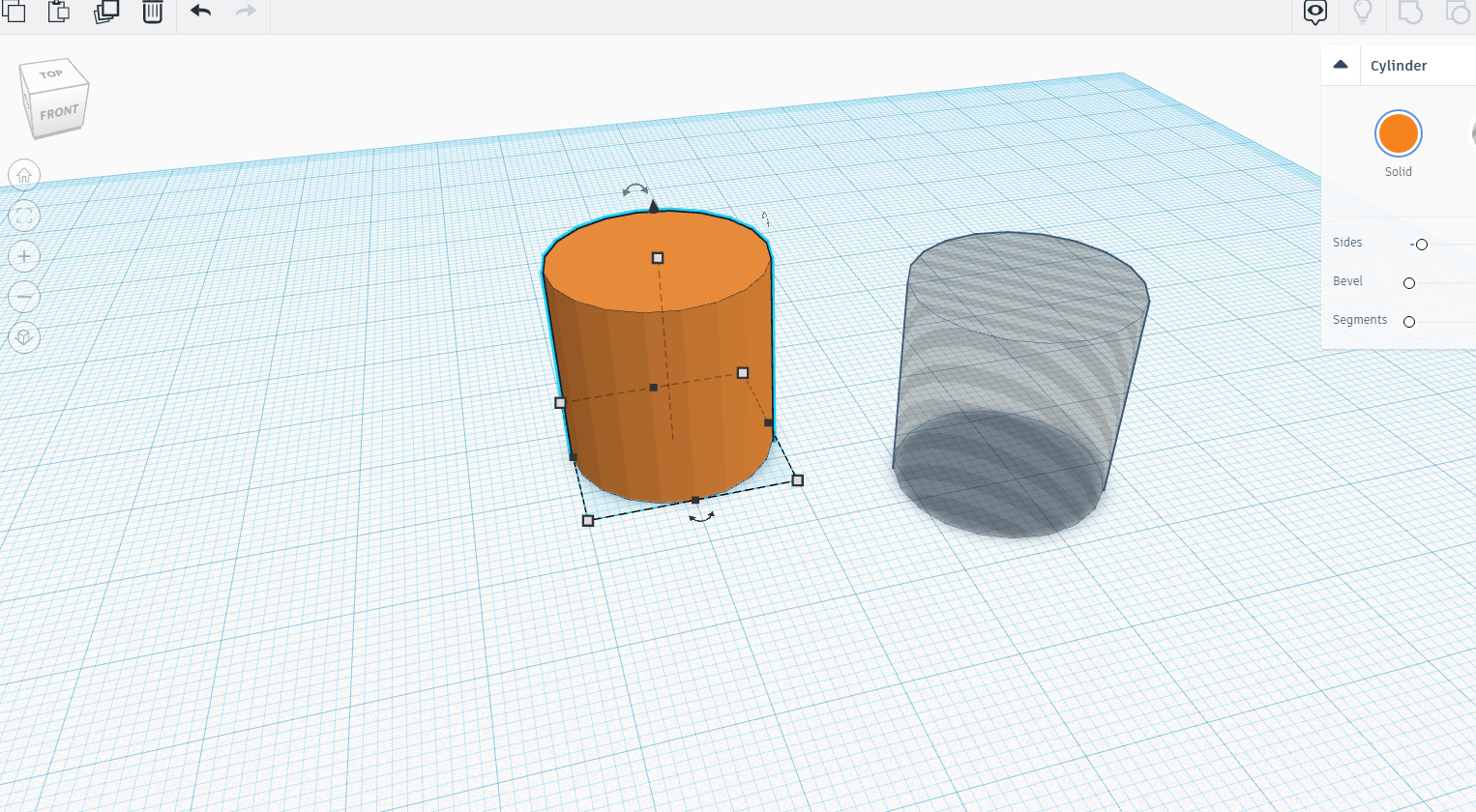Click the Ungroup icon

[x=1456, y=13]
